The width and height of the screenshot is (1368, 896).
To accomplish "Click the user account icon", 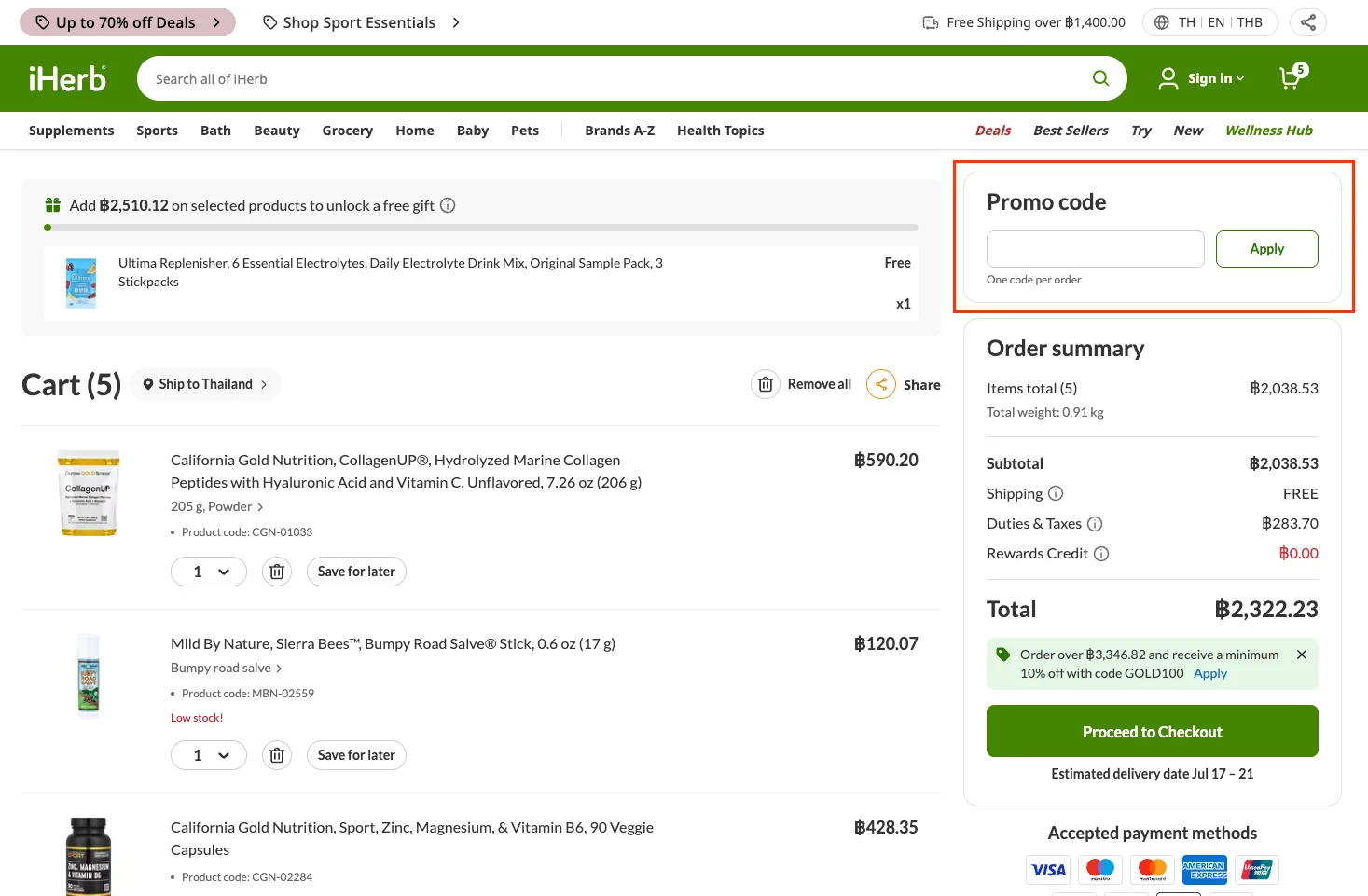I will pyautogui.click(x=1168, y=78).
